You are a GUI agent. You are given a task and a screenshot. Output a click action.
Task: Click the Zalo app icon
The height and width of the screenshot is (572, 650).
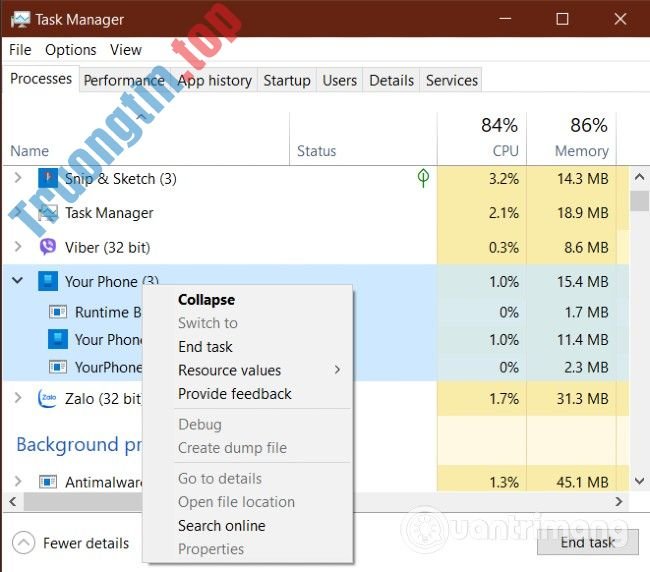47,398
